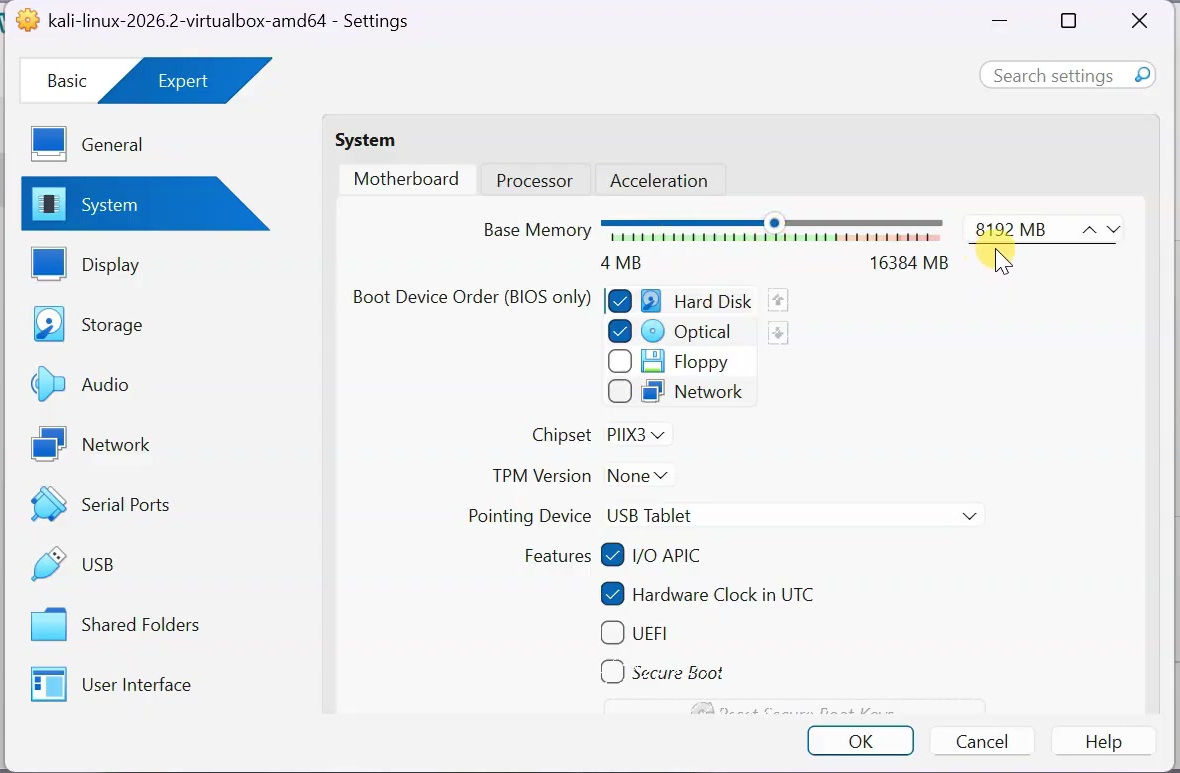Toggle the Secure Boot checkbox
This screenshot has height=773, width=1180.
[x=613, y=671]
